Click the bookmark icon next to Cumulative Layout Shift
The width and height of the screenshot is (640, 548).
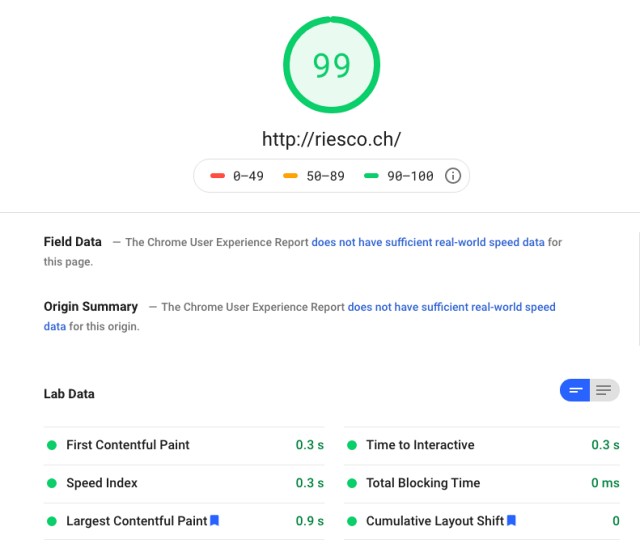tap(511, 521)
